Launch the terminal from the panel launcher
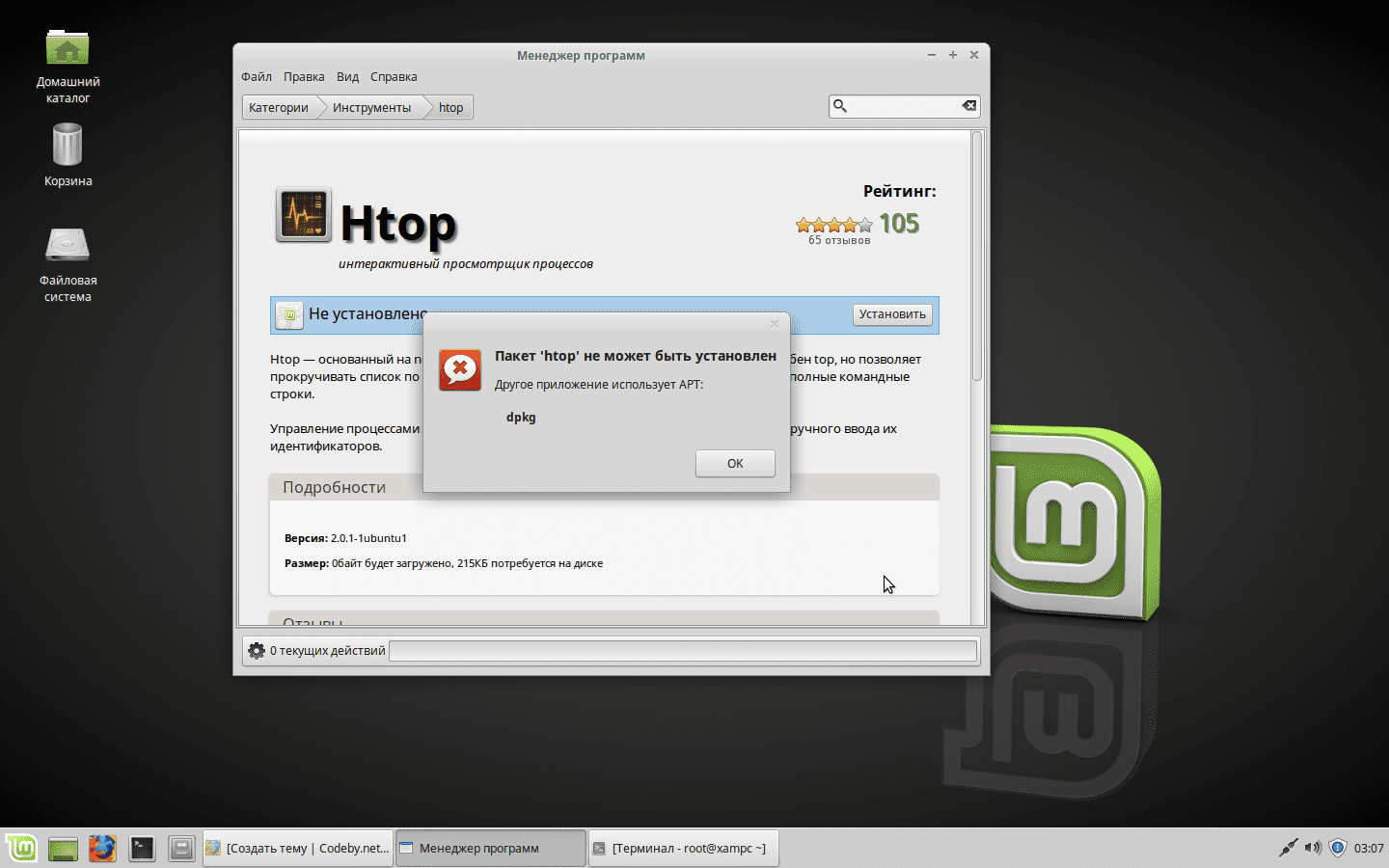 pyautogui.click(x=142, y=849)
